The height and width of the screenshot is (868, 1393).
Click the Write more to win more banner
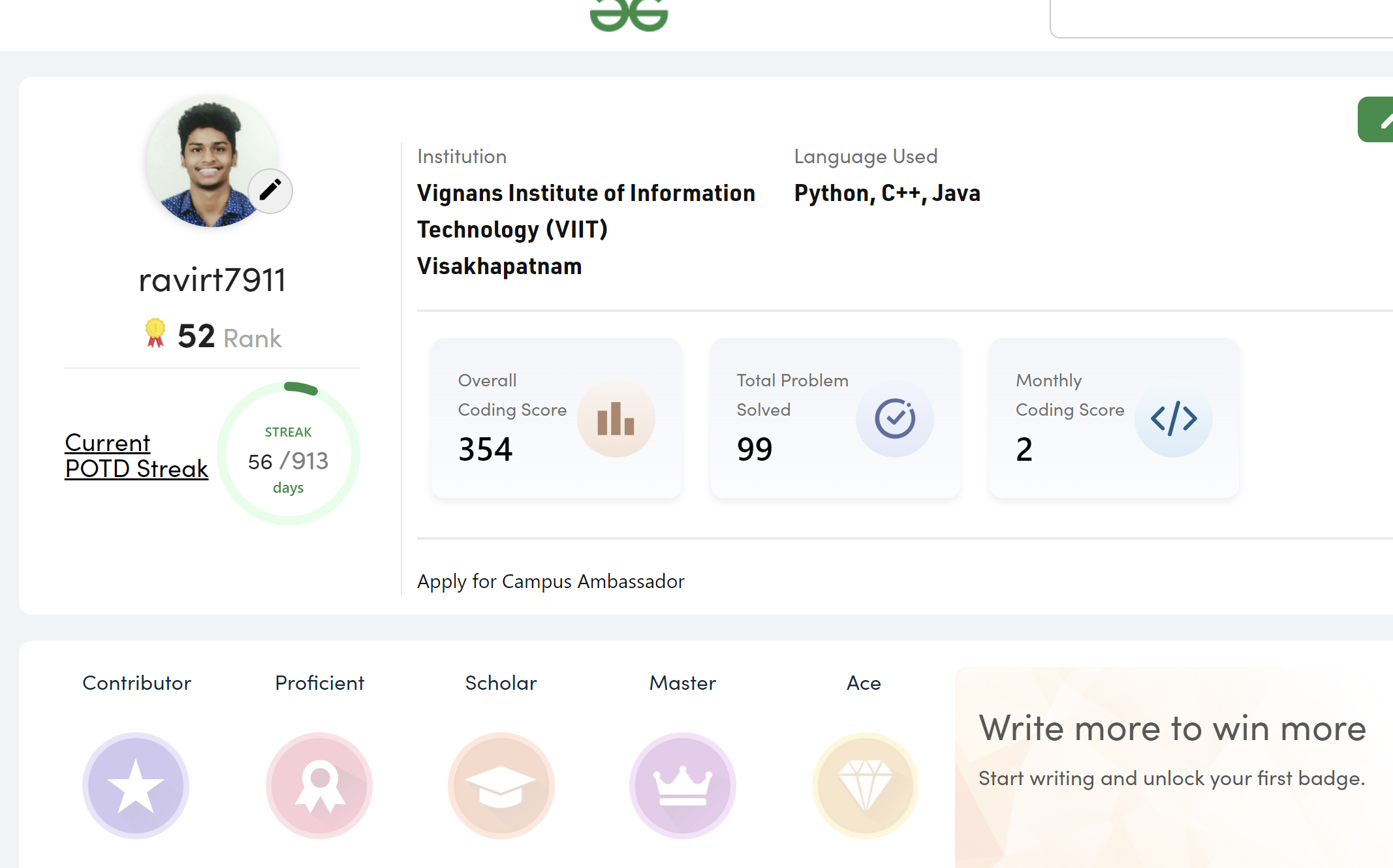tap(1174, 767)
